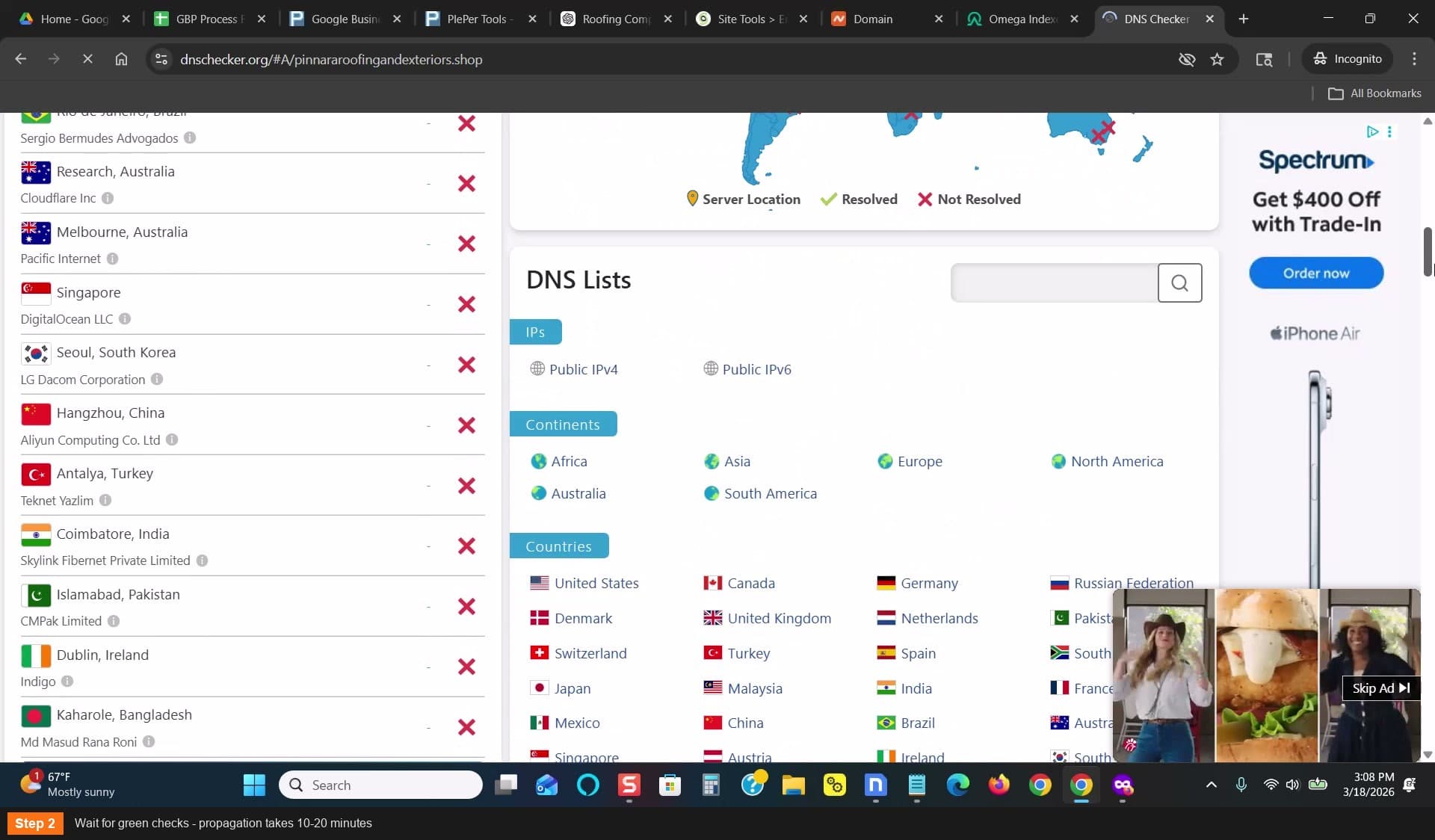Stop page loading with the X button
This screenshot has height=840, width=1435.
pos(87,59)
